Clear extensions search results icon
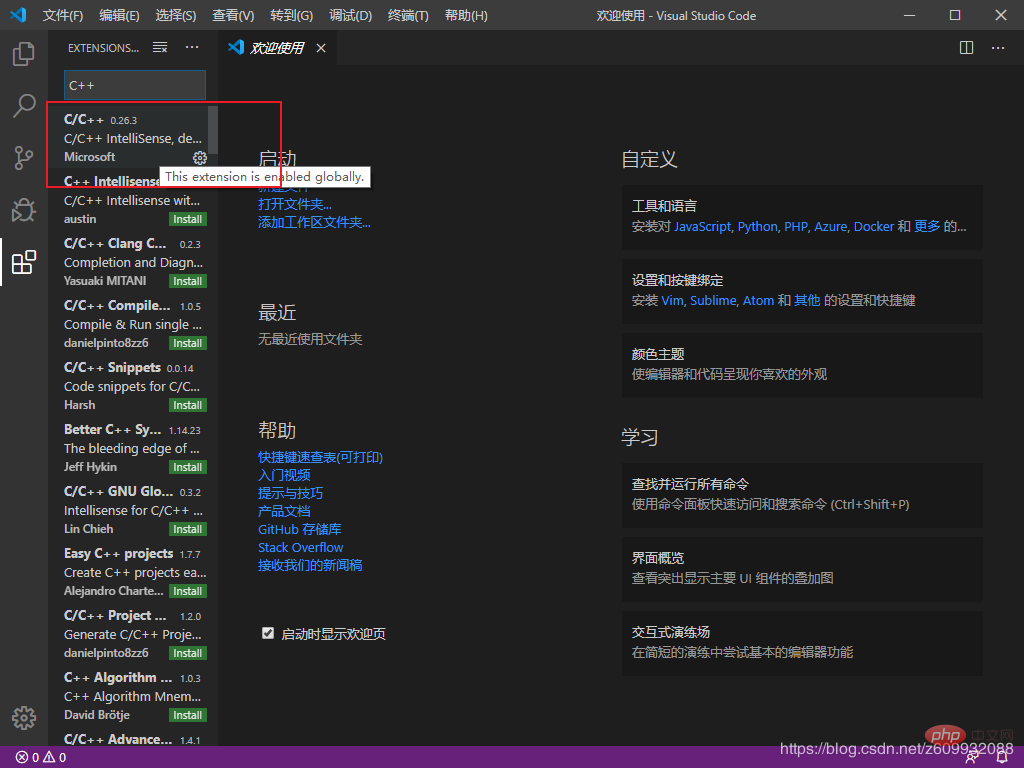This screenshot has height=768, width=1024. click(160, 47)
